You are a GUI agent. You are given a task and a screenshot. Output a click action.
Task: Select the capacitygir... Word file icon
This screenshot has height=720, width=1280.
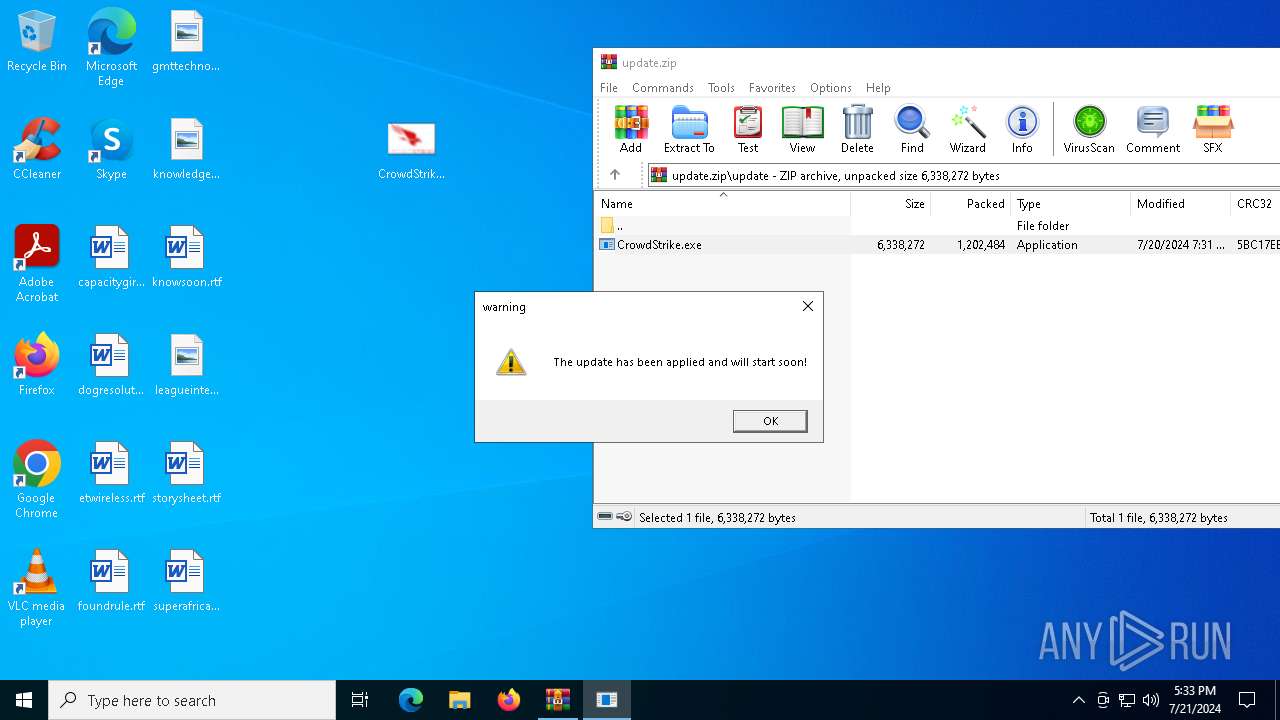click(x=111, y=257)
